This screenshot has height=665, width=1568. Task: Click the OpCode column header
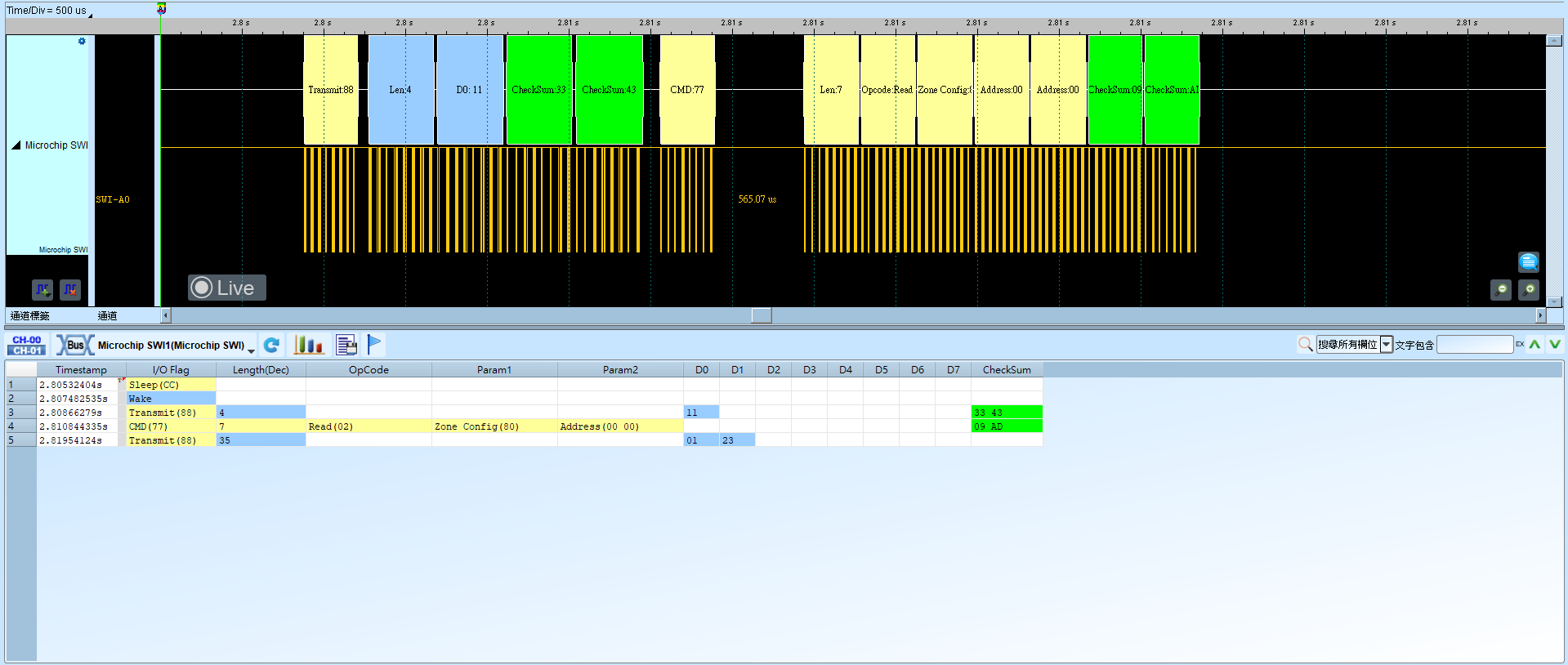[x=369, y=370]
